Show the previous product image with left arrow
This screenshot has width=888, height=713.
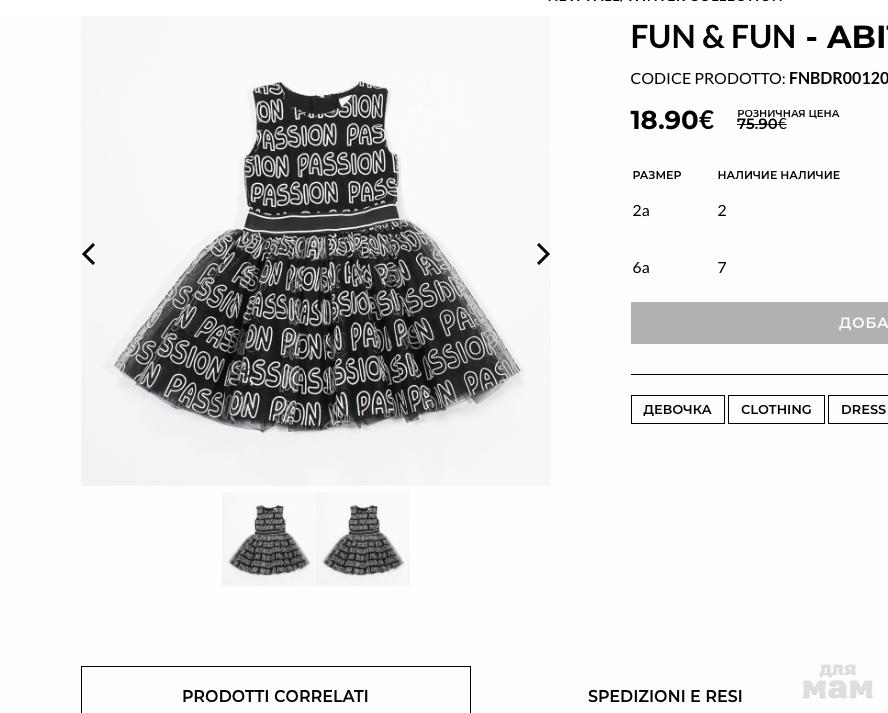tap(88, 254)
